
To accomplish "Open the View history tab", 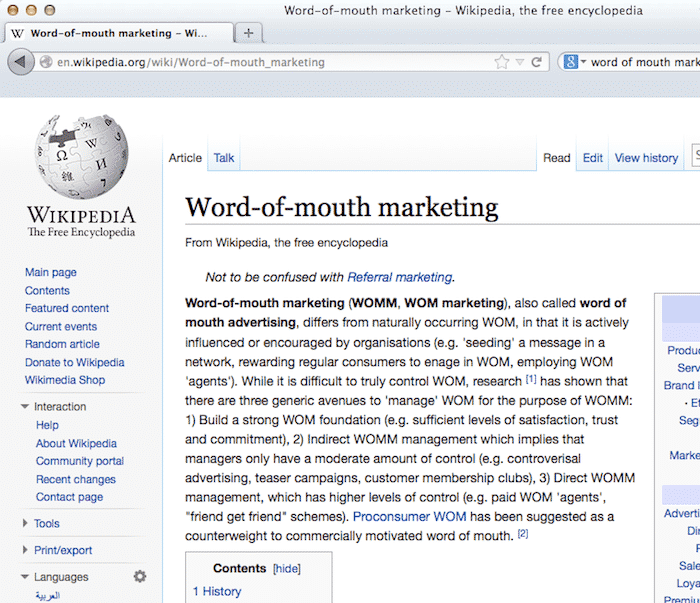I will 646,158.
